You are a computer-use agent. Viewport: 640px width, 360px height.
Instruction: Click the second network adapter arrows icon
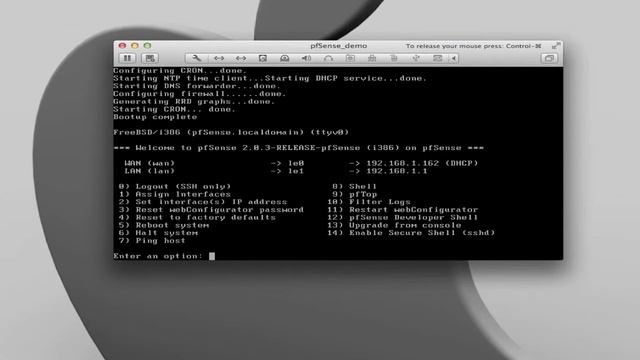coord(241,58)
